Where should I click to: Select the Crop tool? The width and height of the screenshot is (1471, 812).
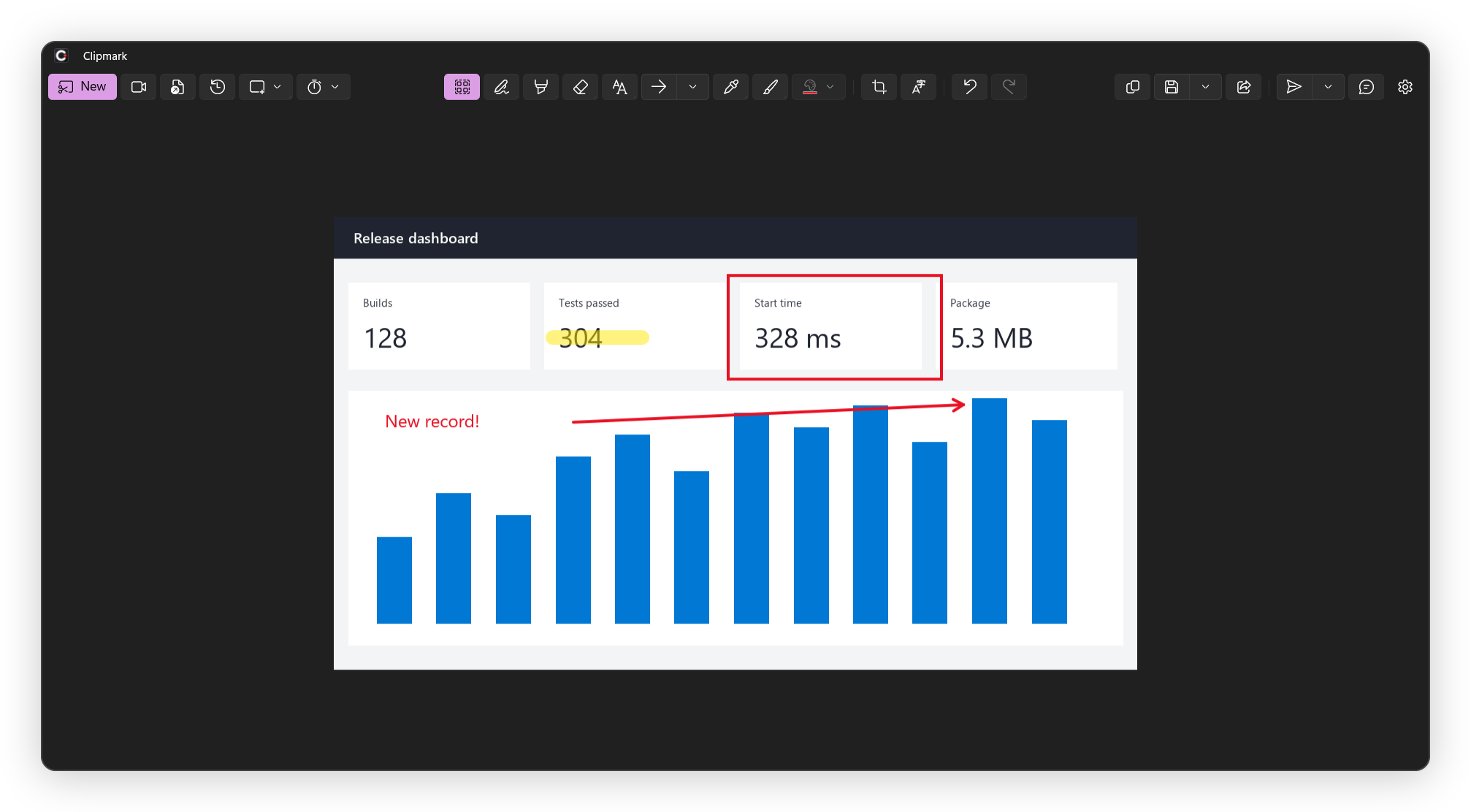(879, 87)
